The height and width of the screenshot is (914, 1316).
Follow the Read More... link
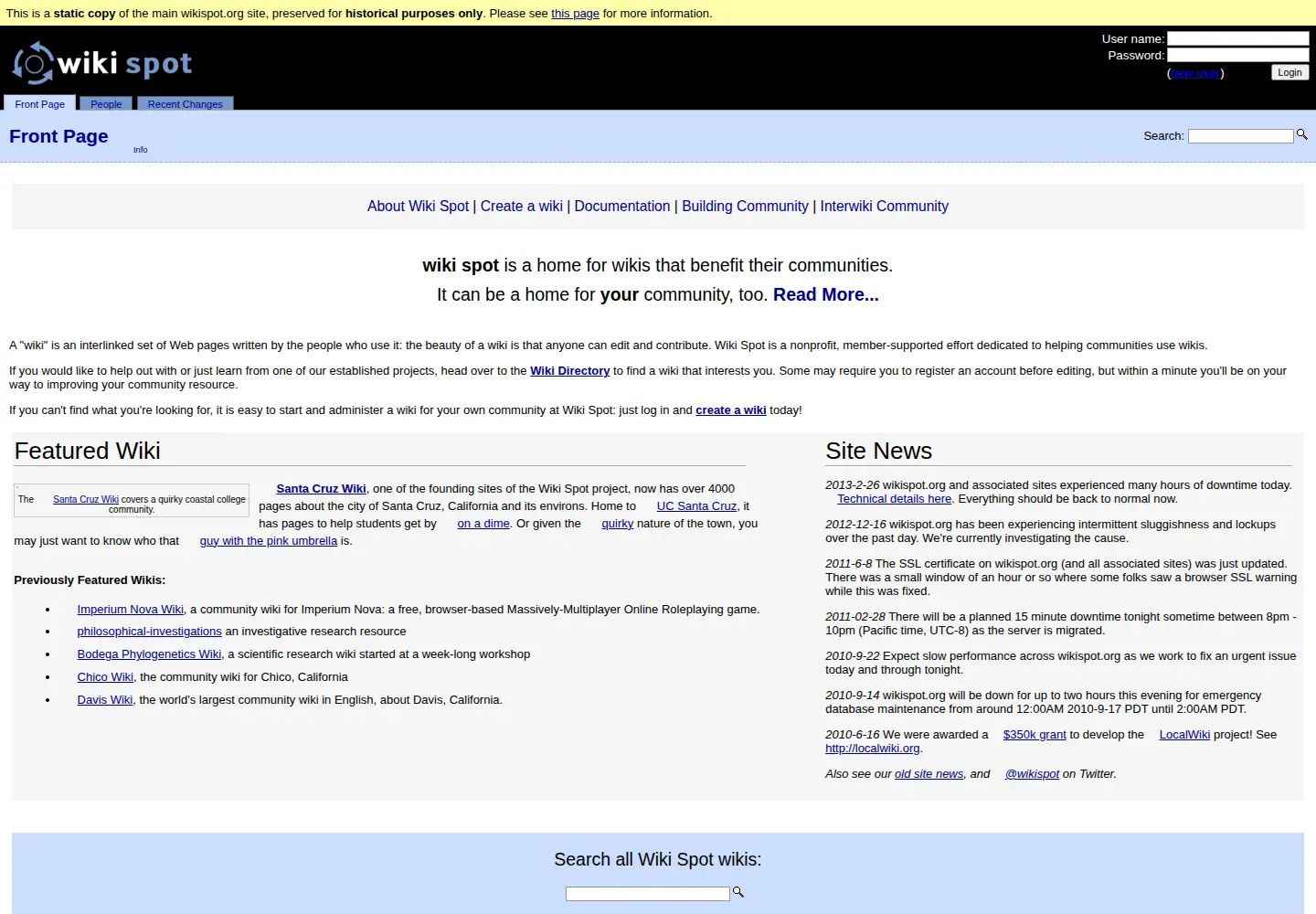826,295
